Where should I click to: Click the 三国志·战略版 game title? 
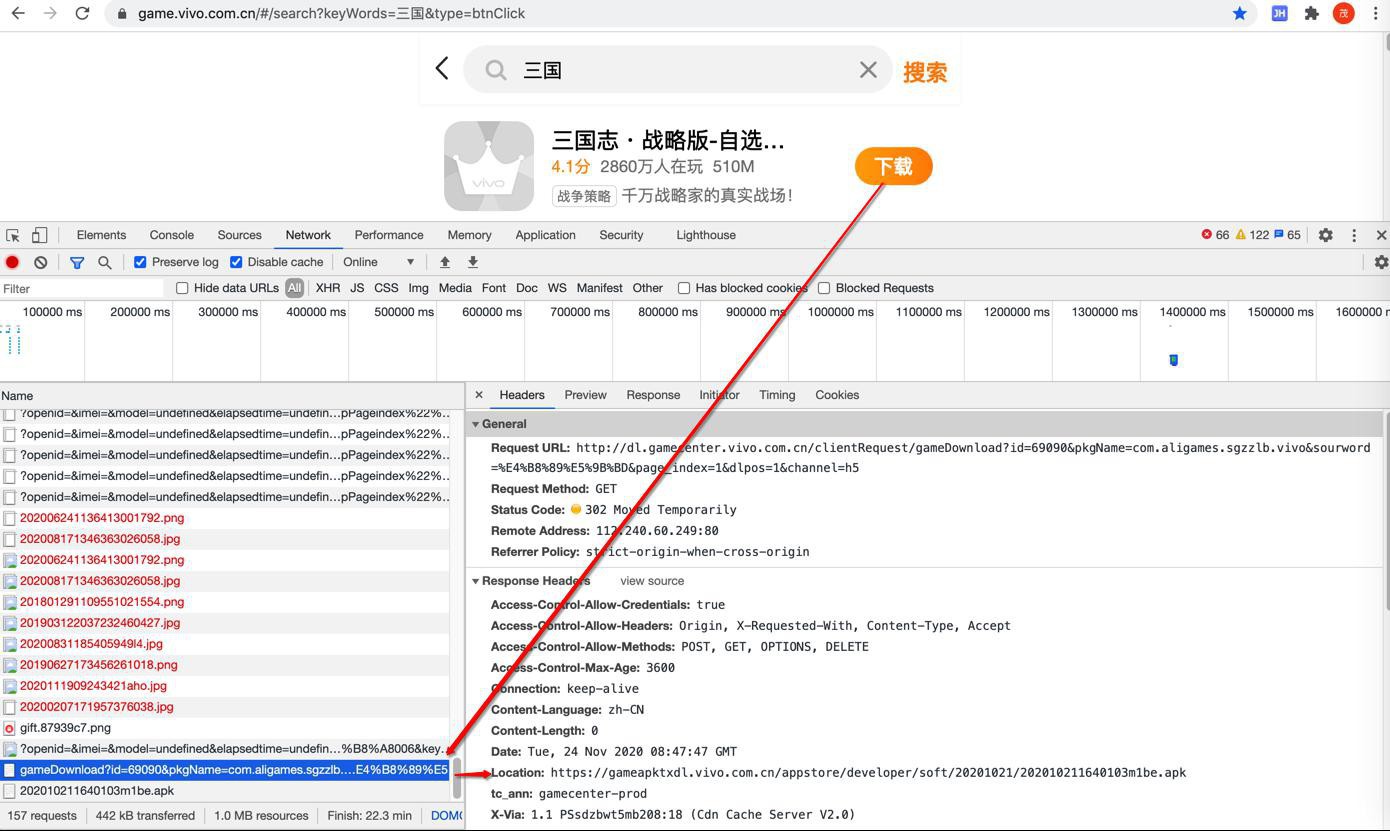[x=668, y=140]
